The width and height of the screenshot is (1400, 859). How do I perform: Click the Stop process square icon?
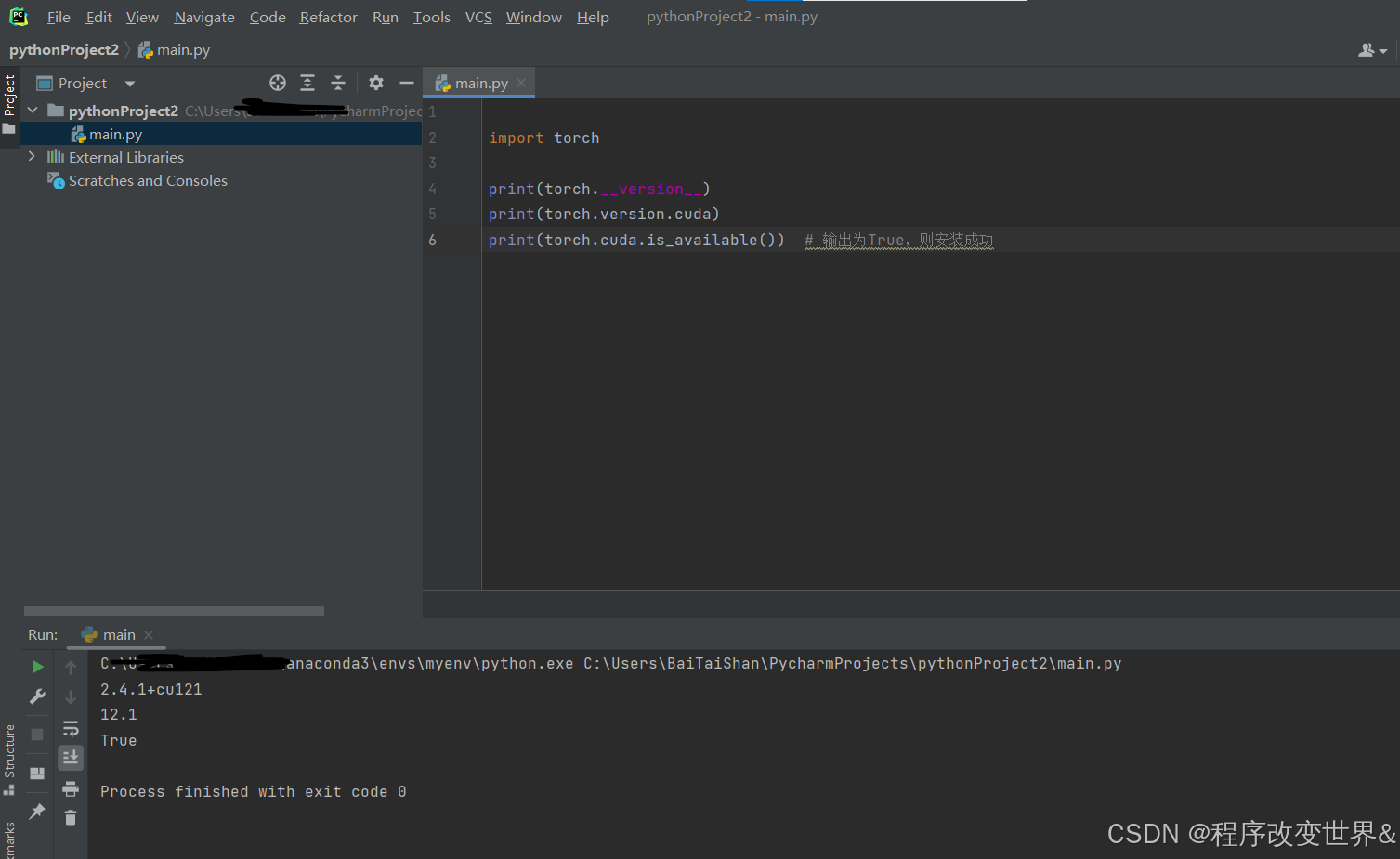click(37, 735)
